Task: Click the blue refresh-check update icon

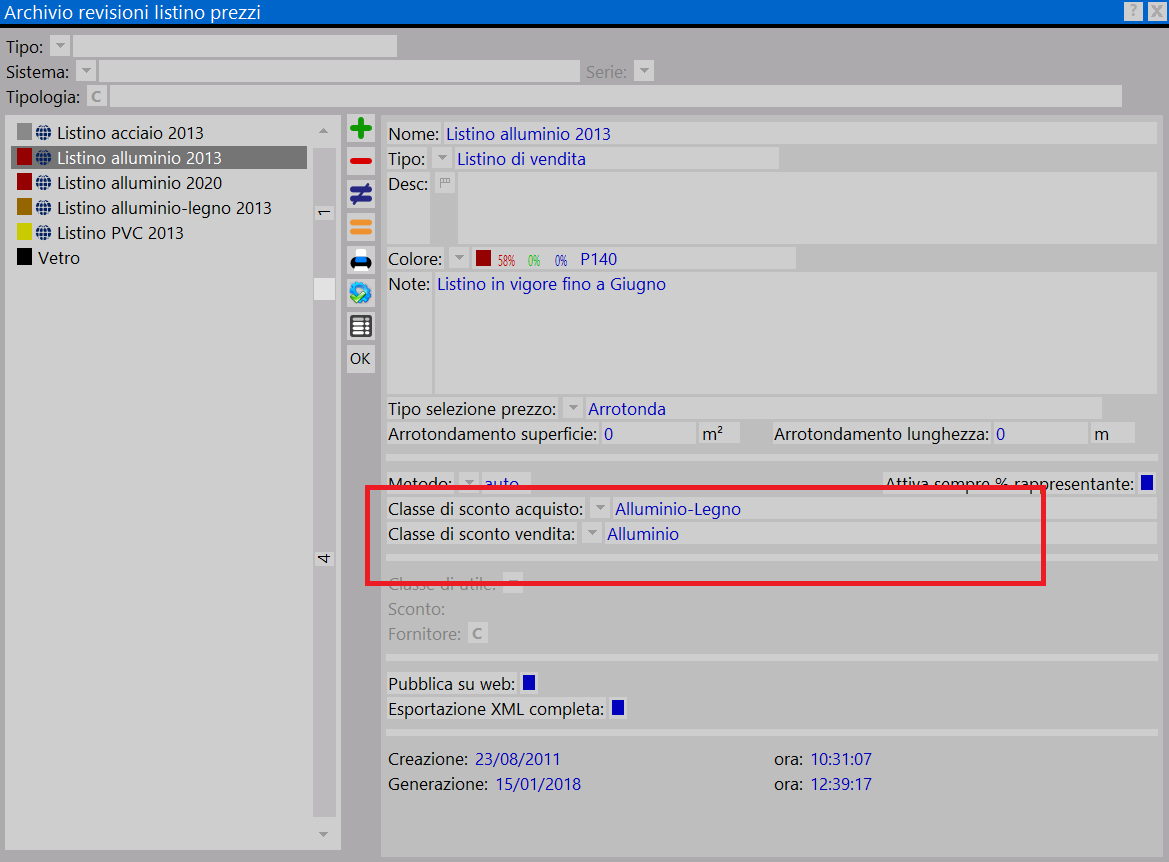Action: coord(361,293)
